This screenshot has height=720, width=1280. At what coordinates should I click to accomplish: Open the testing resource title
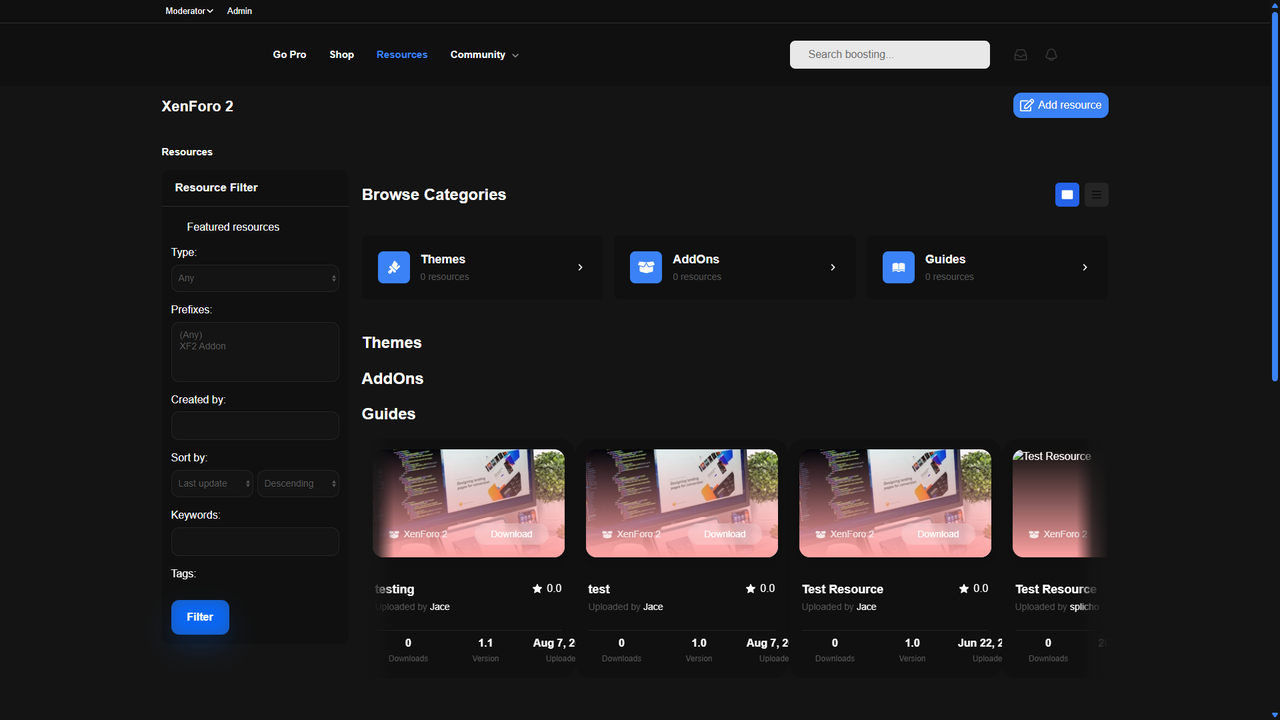(x=395, y=589)
